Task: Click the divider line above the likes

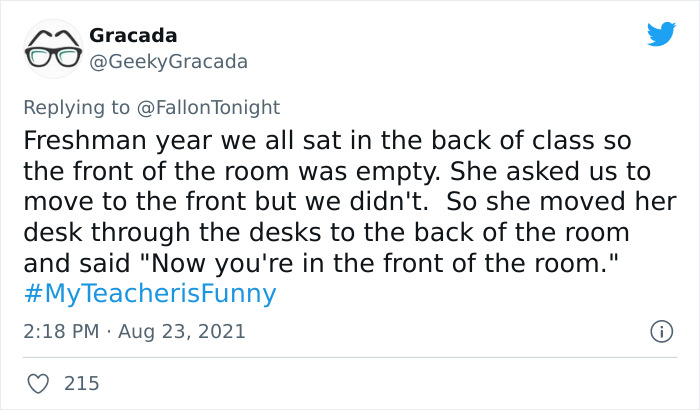Action: tap(350, 357)
